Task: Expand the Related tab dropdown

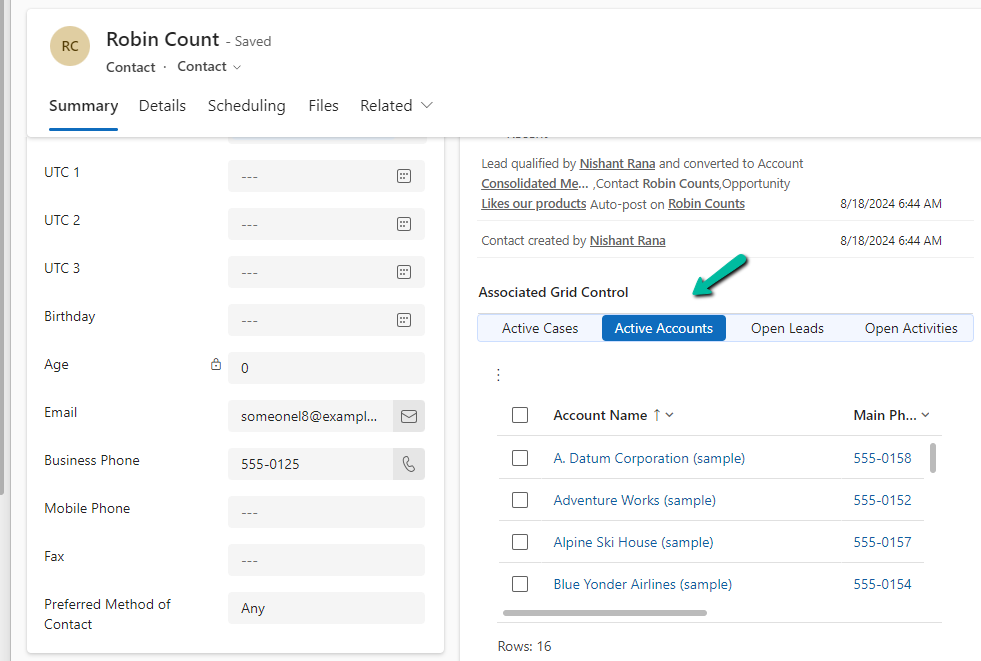Action: pyautogui.click(x=427, y=105)
